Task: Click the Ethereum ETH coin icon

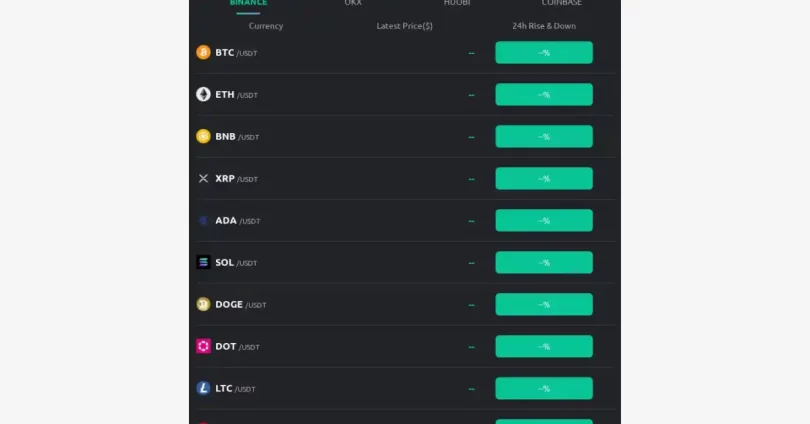Action: [x=204, y=95]
